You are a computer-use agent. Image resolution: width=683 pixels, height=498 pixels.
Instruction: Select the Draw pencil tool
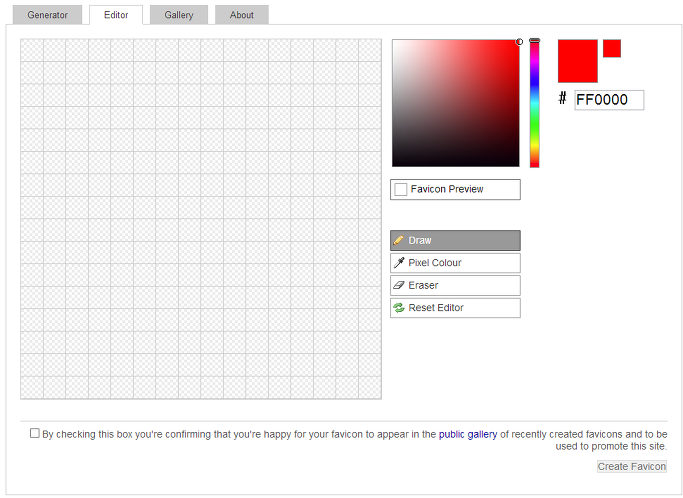[455, 241]
